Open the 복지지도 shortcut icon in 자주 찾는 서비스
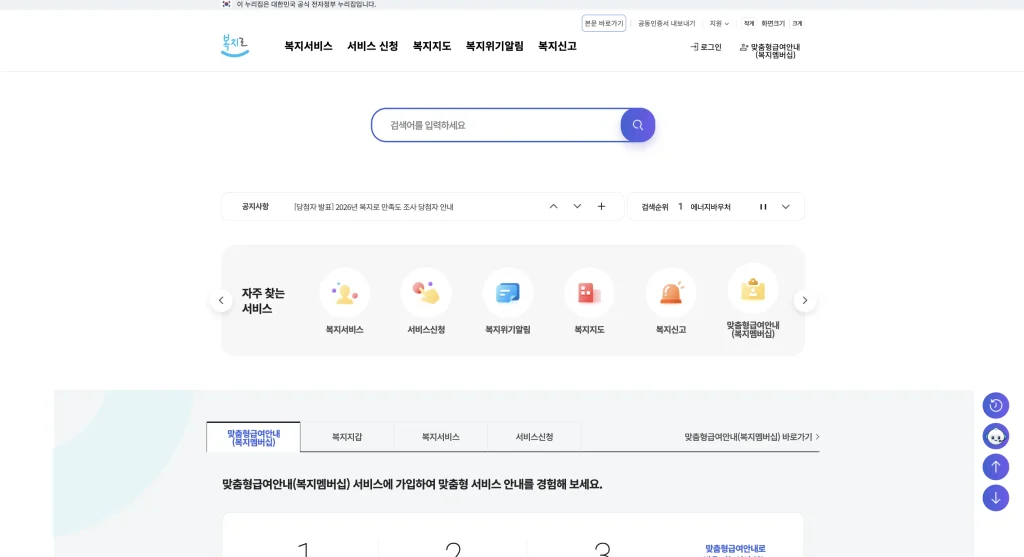Image resolution: width=1024 pixels, height=557 pixels. [589, 293]
